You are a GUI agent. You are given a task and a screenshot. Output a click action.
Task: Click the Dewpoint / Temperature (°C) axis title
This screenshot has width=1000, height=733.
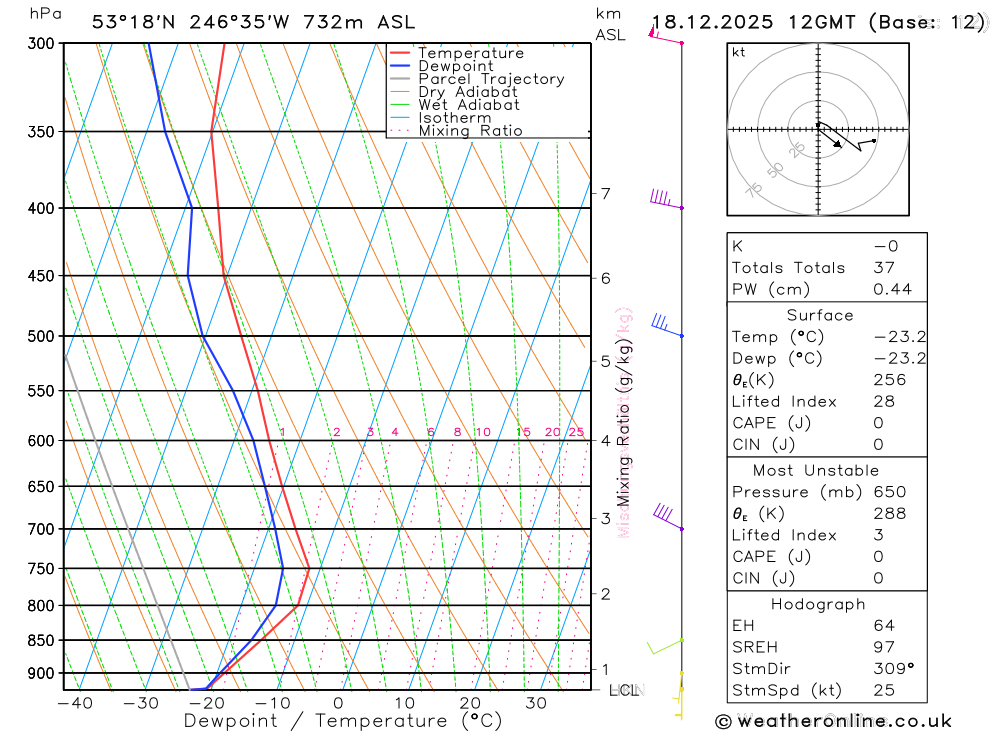[x=343, y=721]
